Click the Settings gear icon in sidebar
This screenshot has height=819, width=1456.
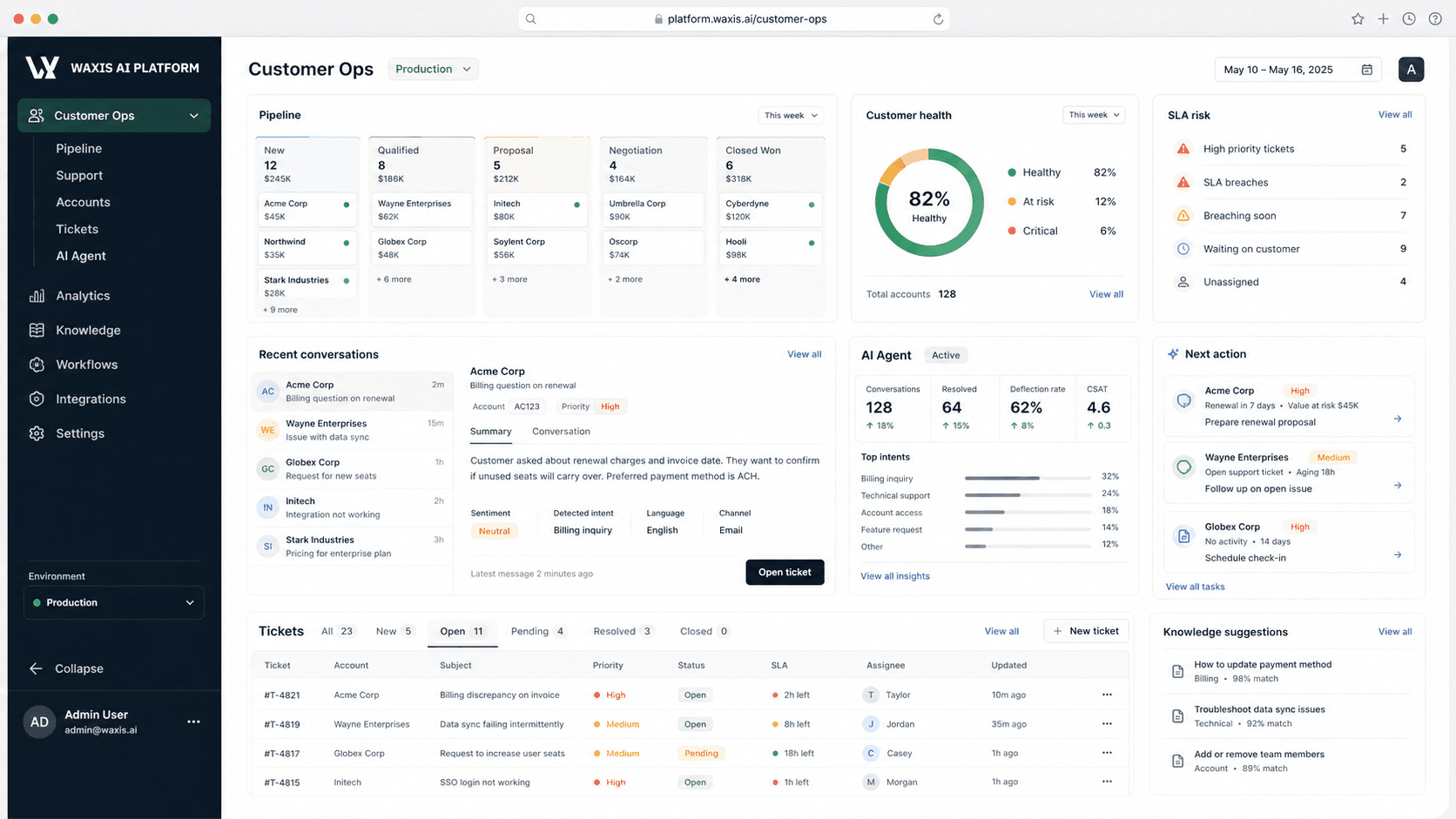coord(37,433)
